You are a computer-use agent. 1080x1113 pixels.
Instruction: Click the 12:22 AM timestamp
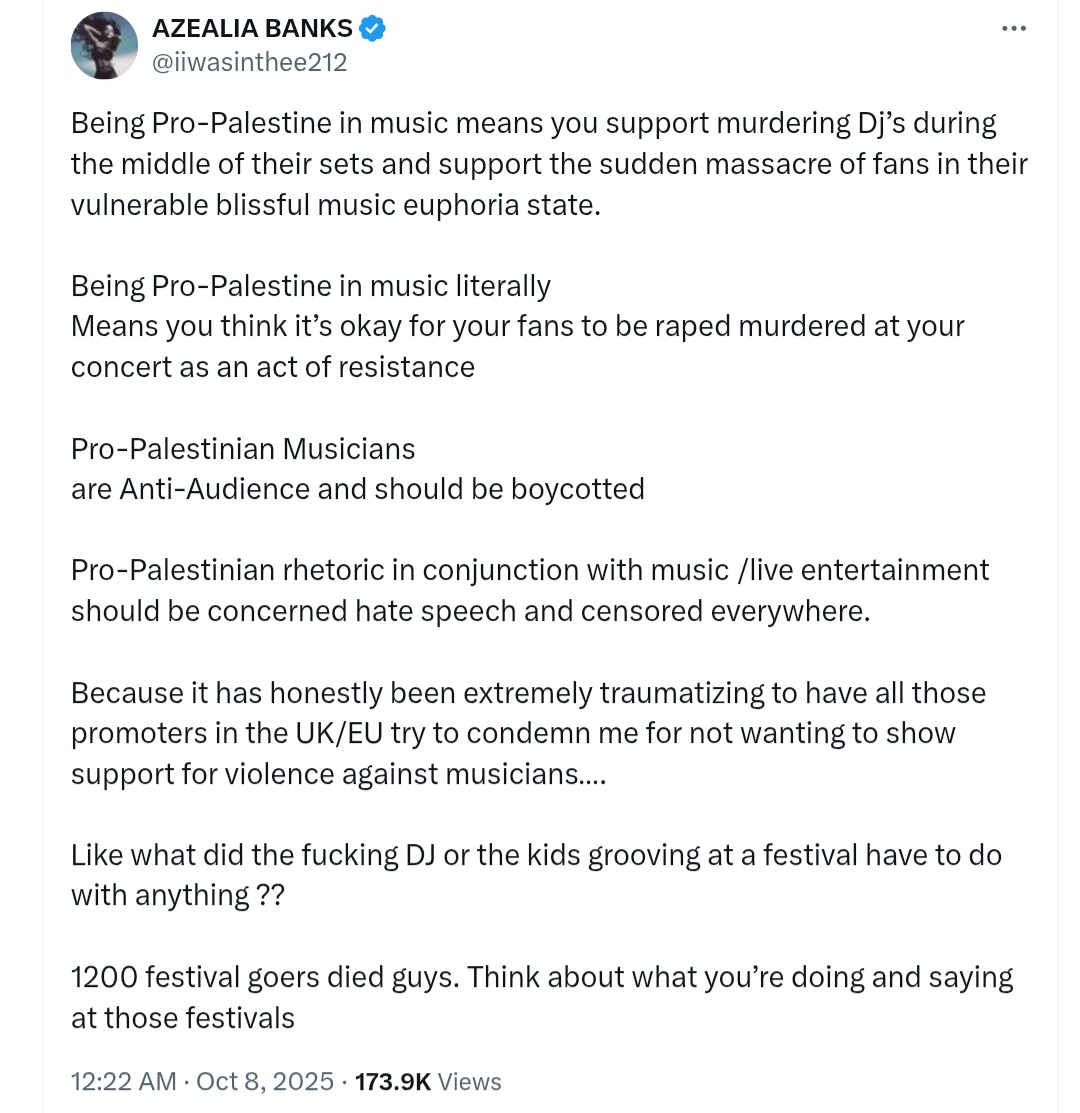pos(123,1081)
